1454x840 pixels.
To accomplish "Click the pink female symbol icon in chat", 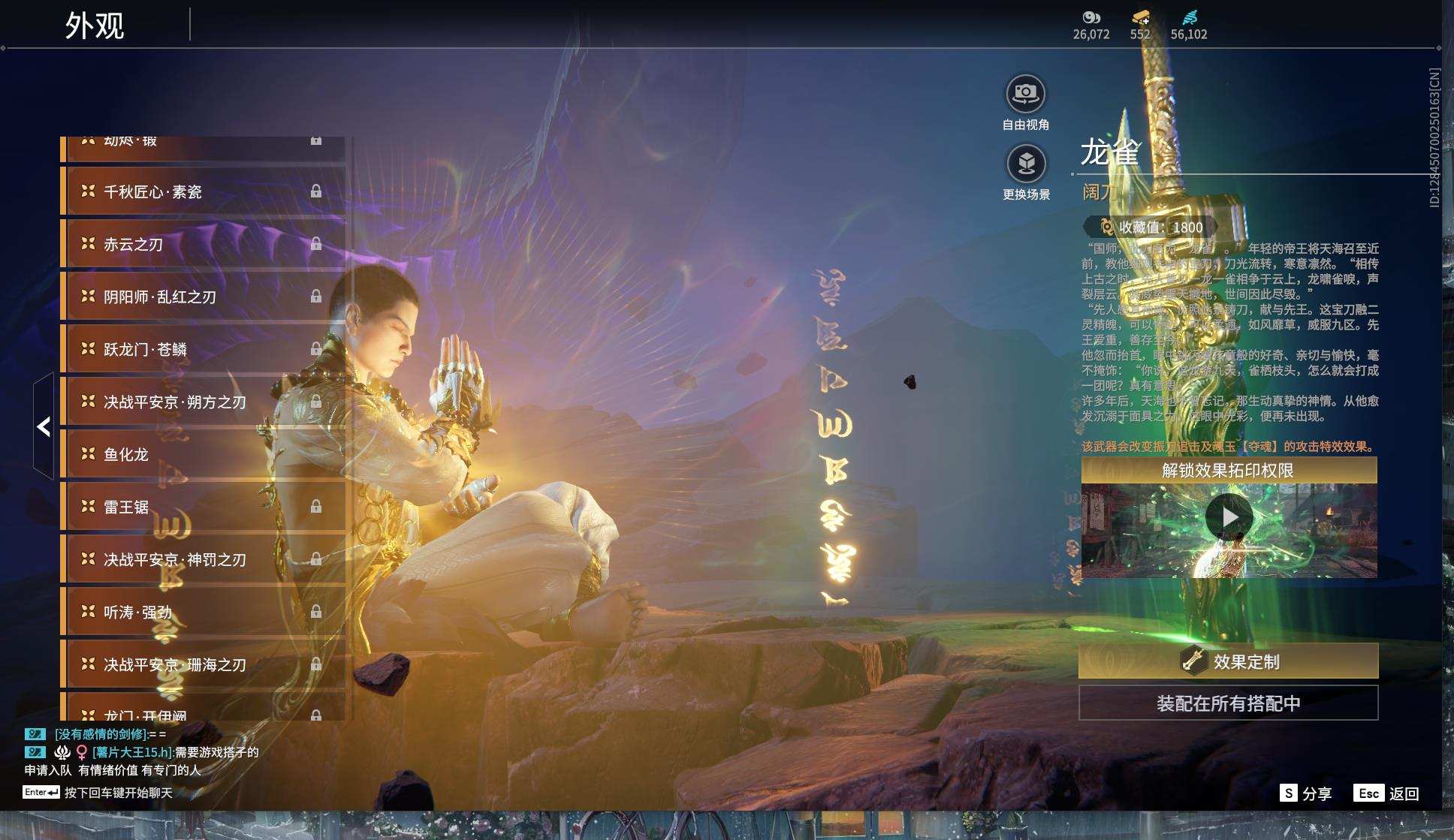I will (82, 752).
